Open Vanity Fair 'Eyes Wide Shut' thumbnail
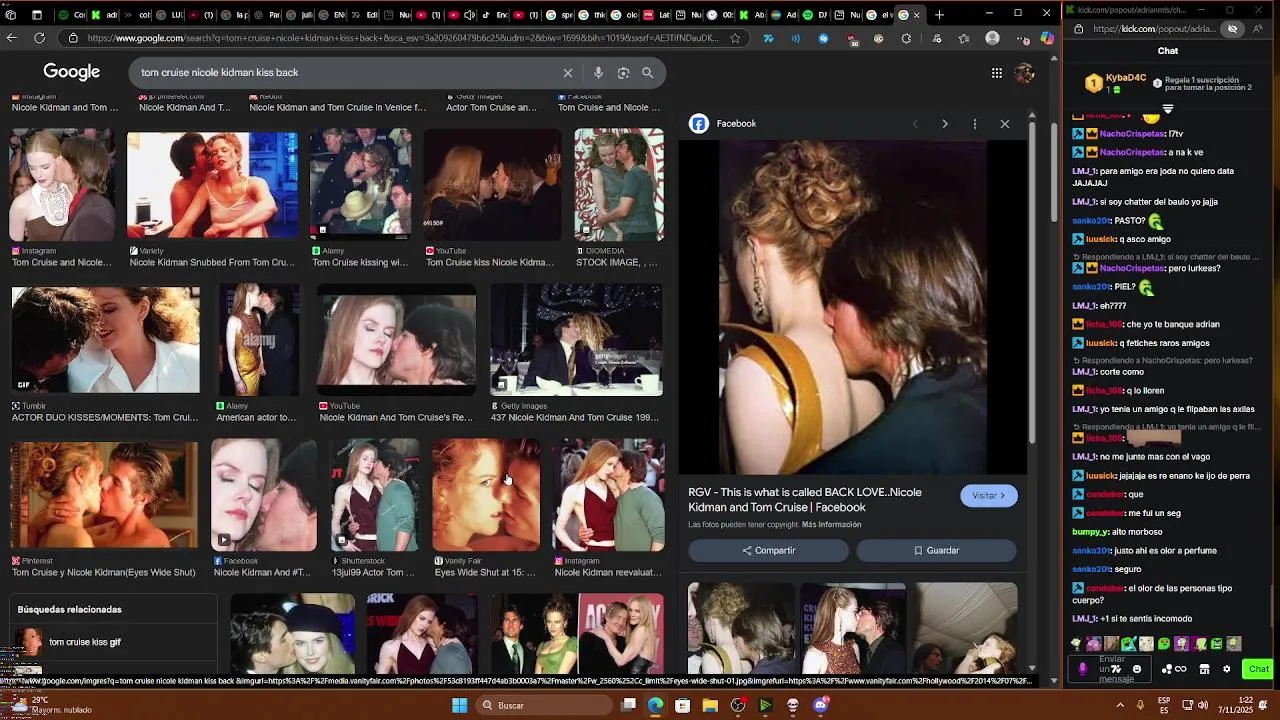The image size is (1280, 720). pos(486,495)
